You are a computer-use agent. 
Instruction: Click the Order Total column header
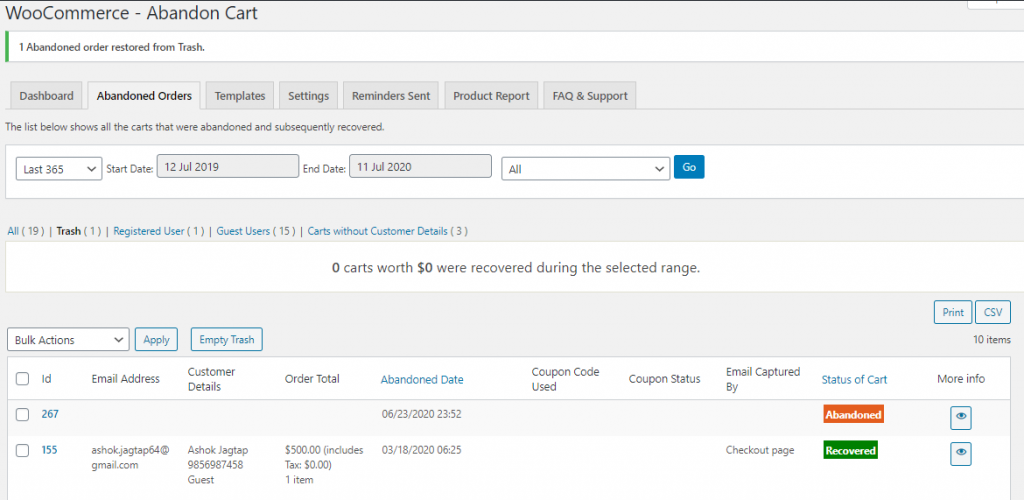[x=312, y=379]
